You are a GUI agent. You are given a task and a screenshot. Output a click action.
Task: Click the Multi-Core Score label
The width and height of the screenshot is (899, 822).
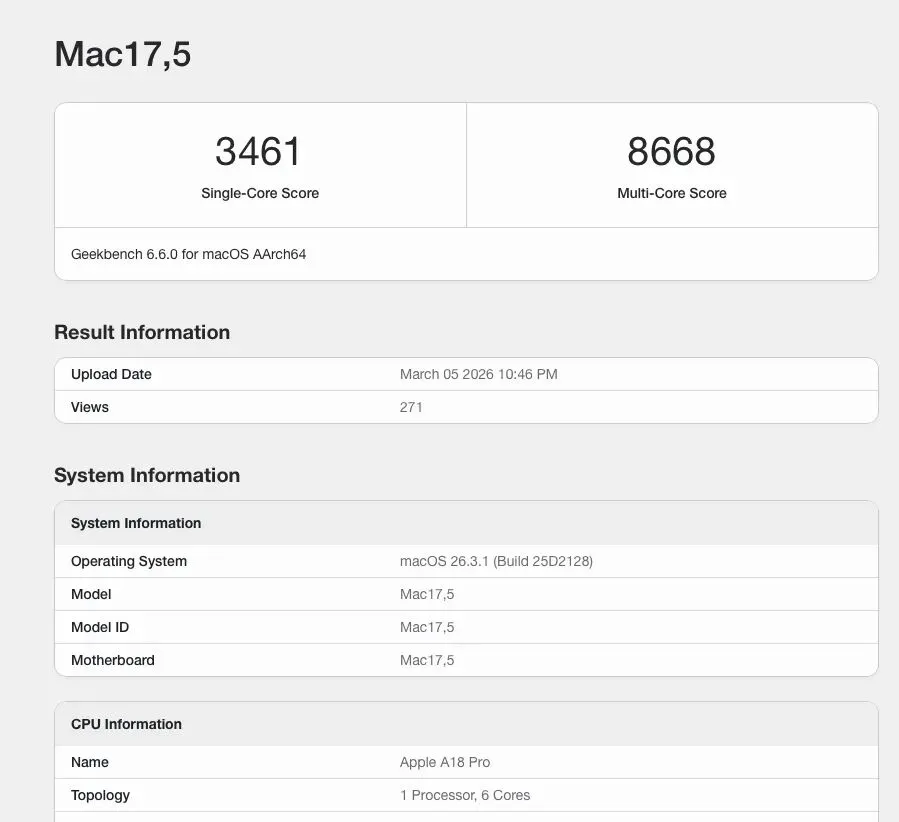[671, 193]
